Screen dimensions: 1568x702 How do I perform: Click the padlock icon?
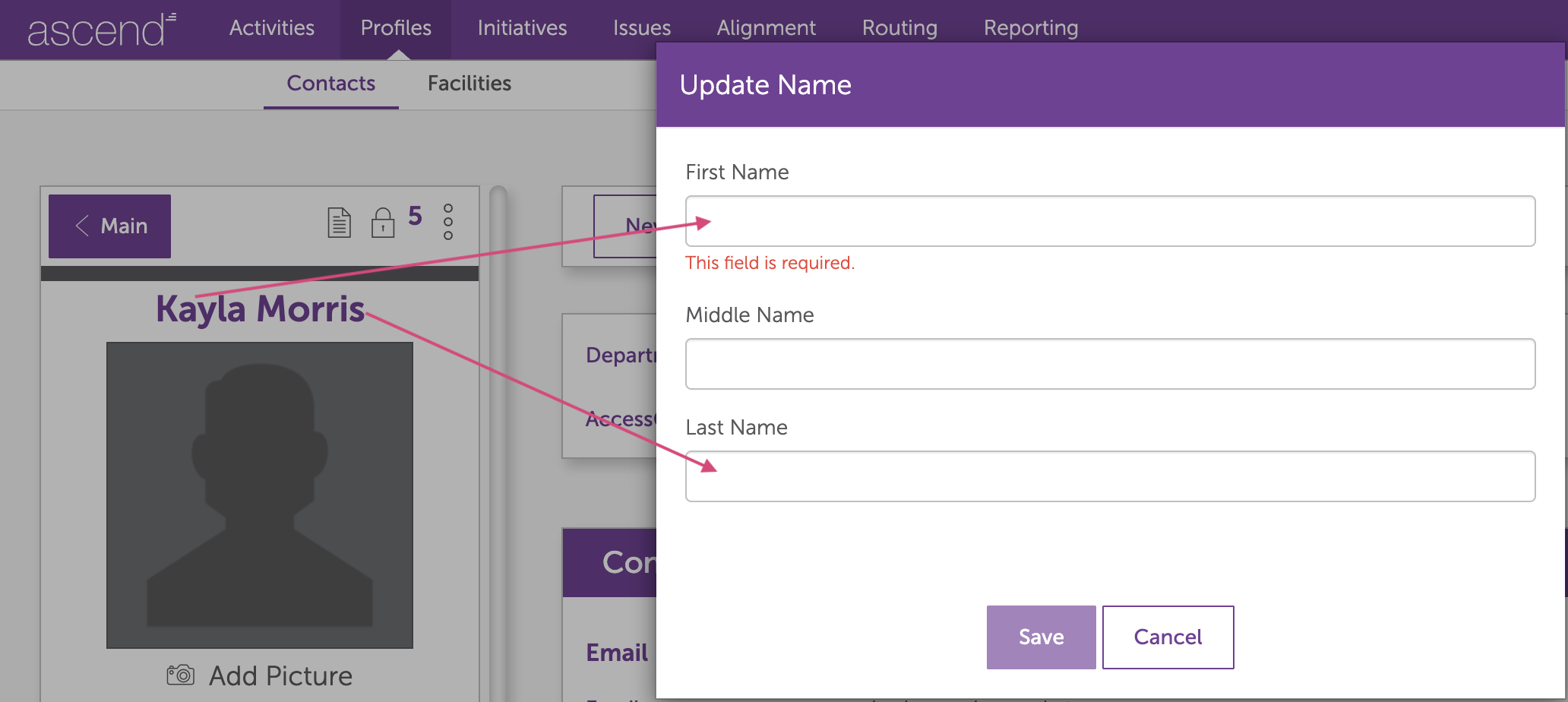(x=383, y=223)
